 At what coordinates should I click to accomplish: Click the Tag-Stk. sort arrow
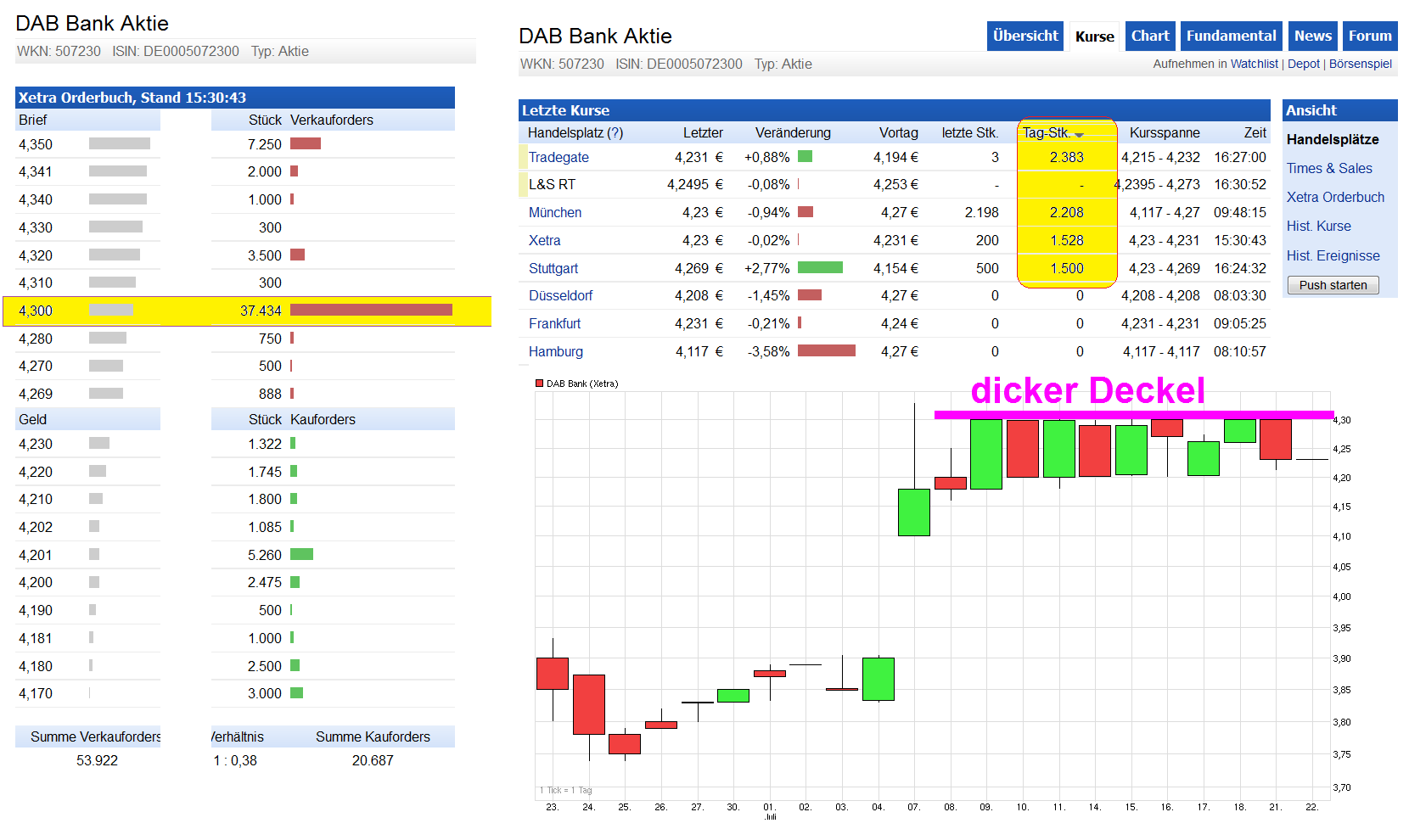(1079, 135)
